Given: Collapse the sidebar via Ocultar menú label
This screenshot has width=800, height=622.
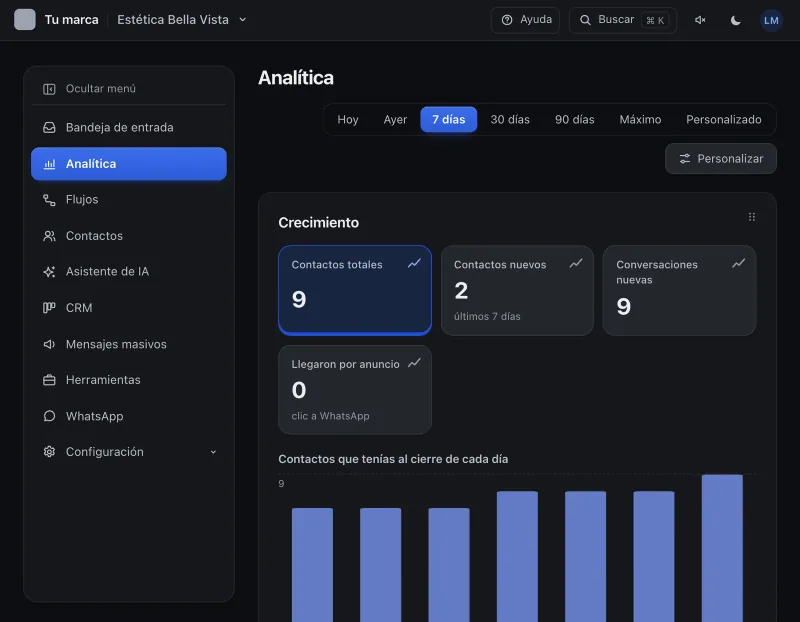Looking at the screenshot, I should click(101, 89).
